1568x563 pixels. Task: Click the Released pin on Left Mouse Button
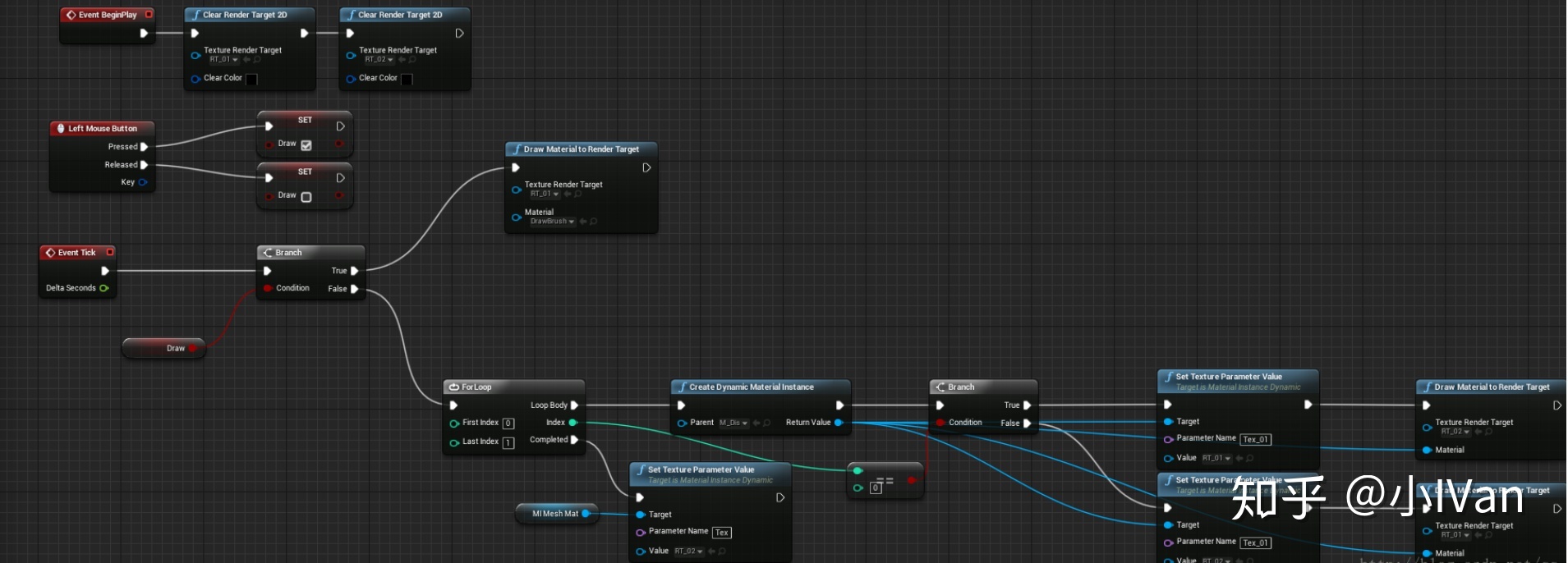click(x=144, y=165)
